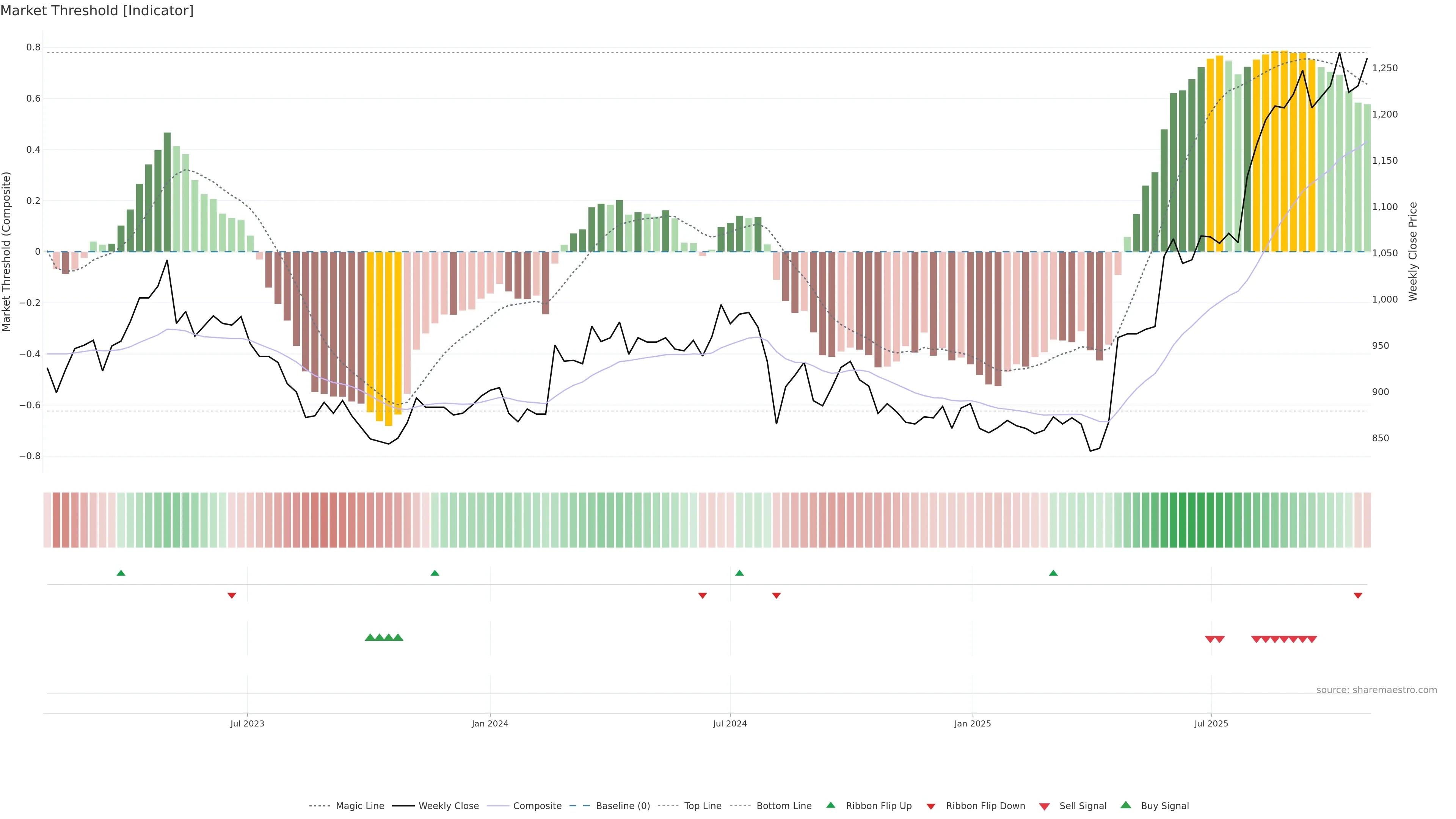Click the Buy Signal legend label

coord(1164,806)
